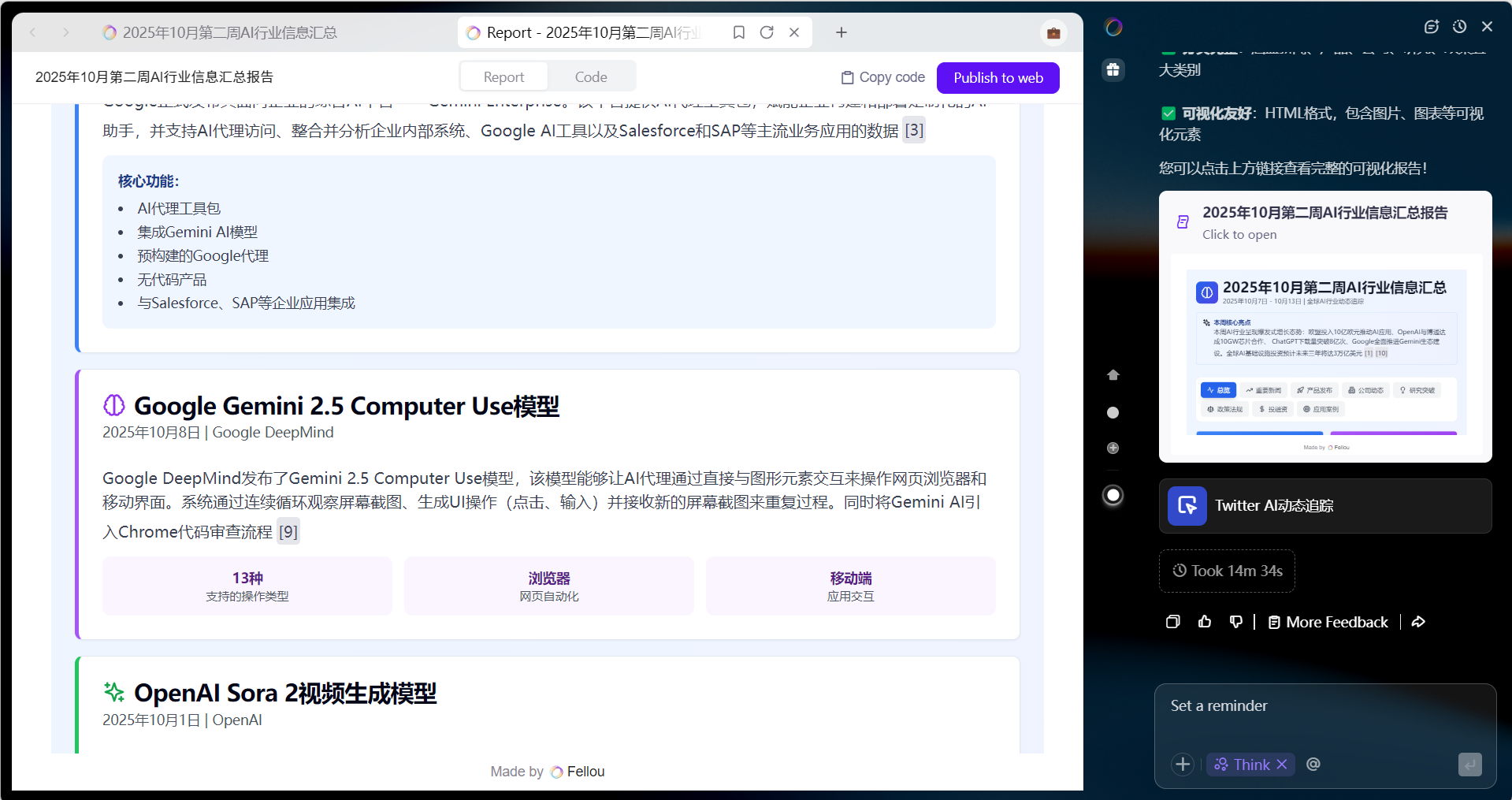
Task: Switch to the Code tab
Action: [x=591, y=77]
